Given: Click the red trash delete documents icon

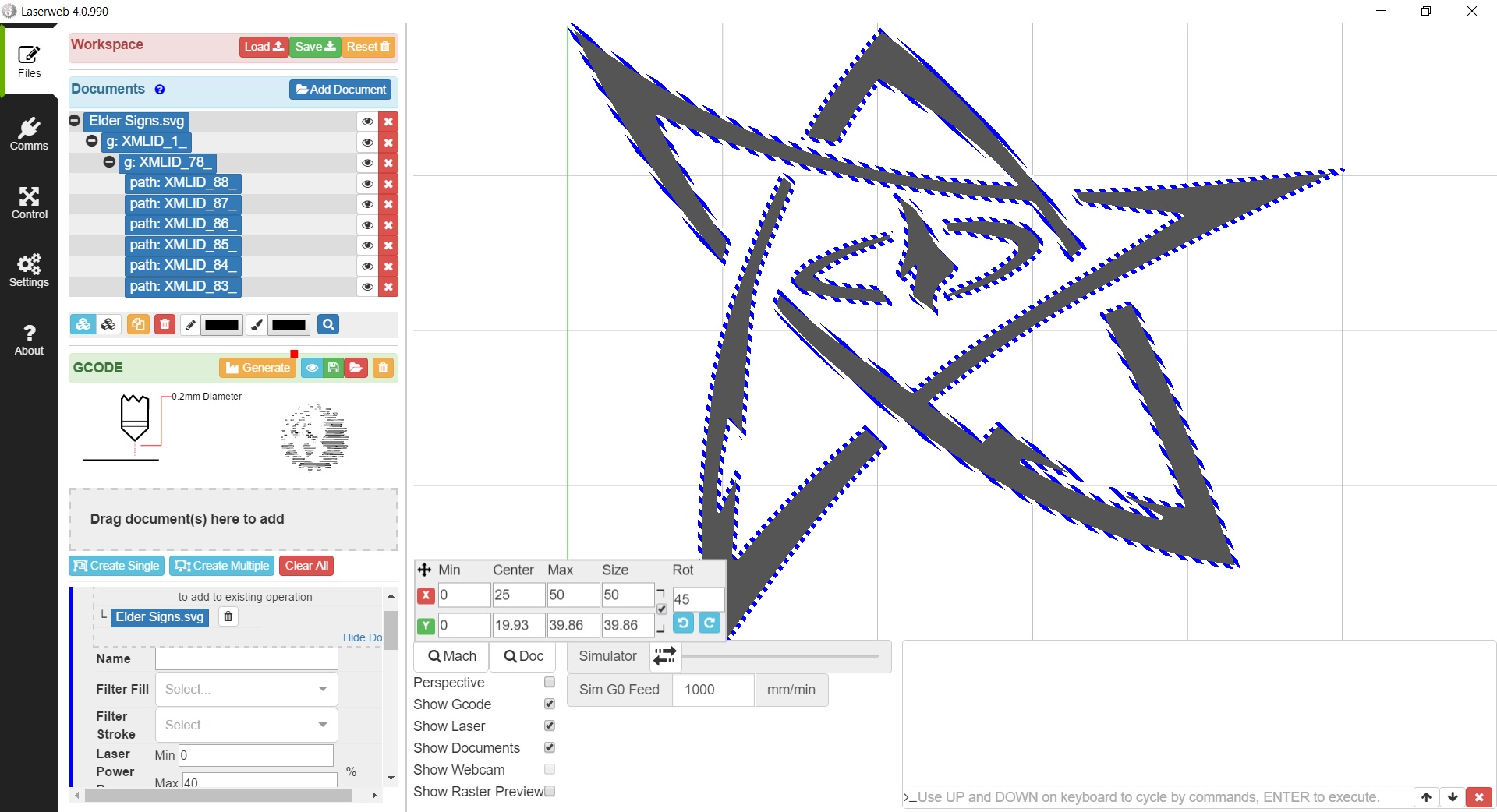Looking at the screenshot, I should tap(165, 325).
